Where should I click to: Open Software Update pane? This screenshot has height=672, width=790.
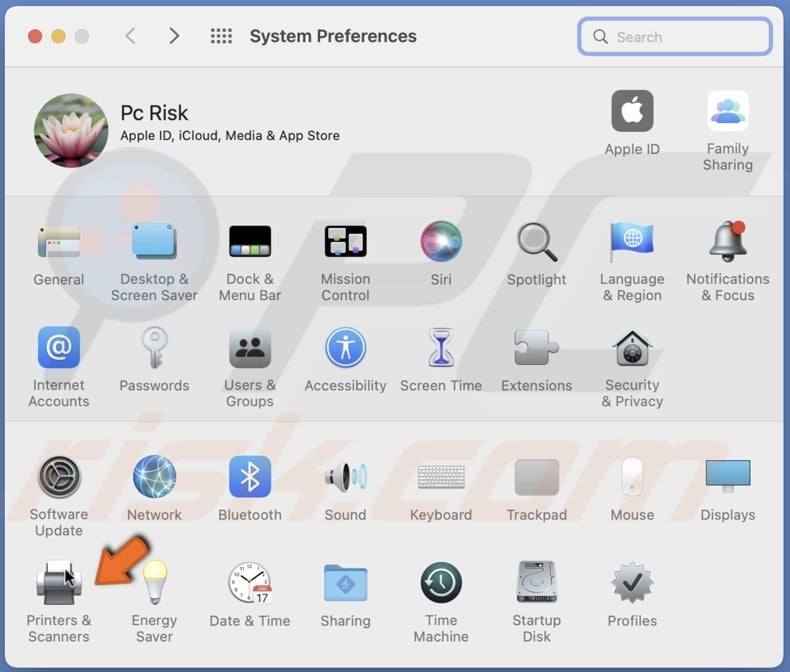(59, 477)
